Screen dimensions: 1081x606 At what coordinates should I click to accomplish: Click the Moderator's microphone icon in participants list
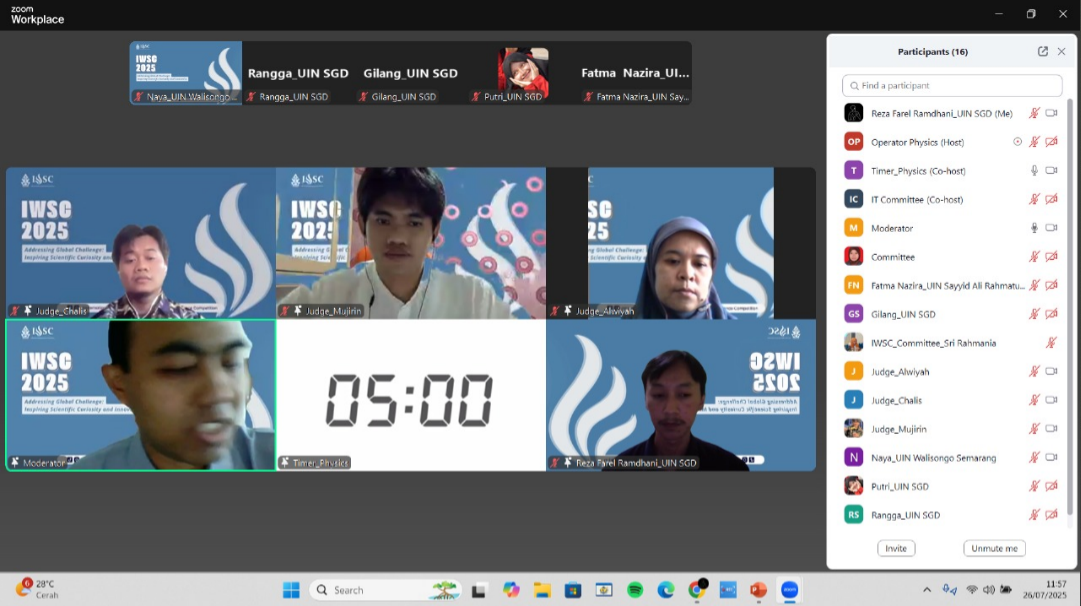pyautogui.click(x=1035, y=228)
